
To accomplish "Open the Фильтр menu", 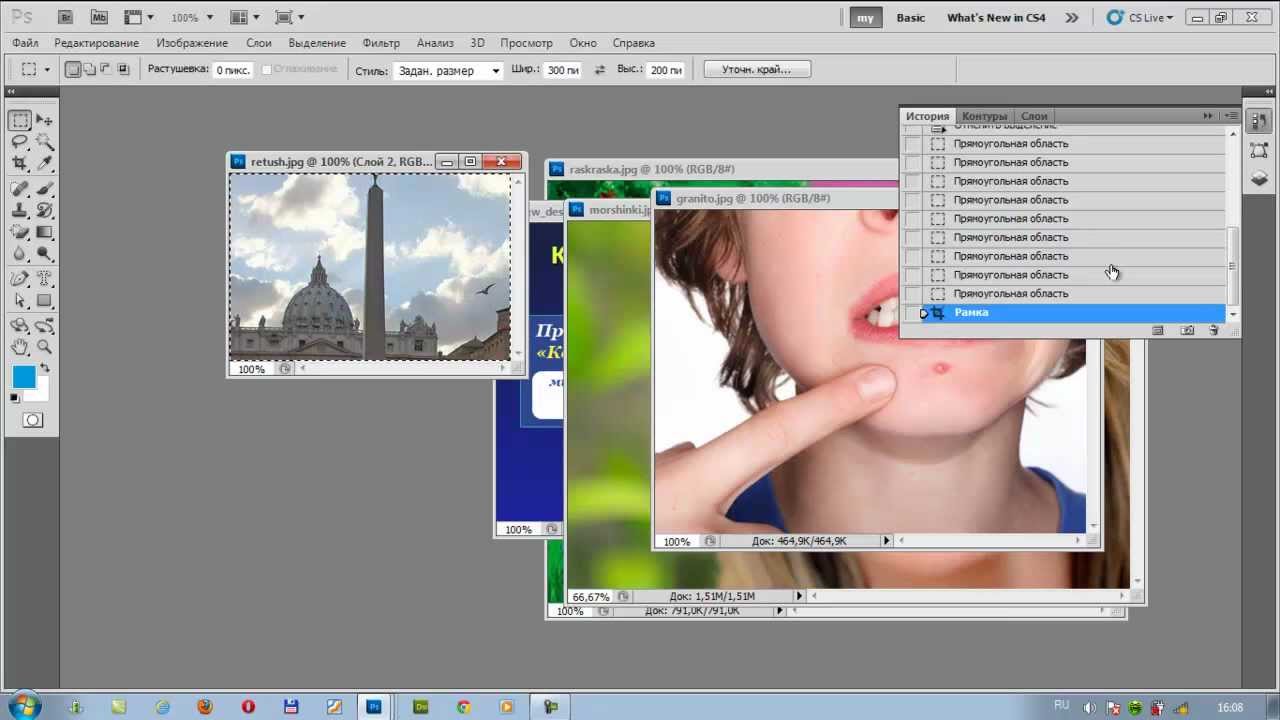I will [381, 43].
